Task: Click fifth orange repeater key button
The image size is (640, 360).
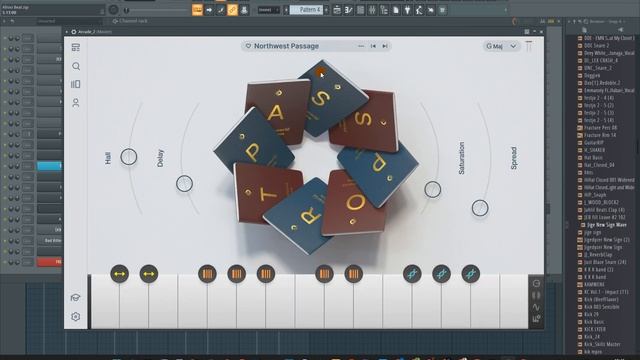Action: pos(353,274)
